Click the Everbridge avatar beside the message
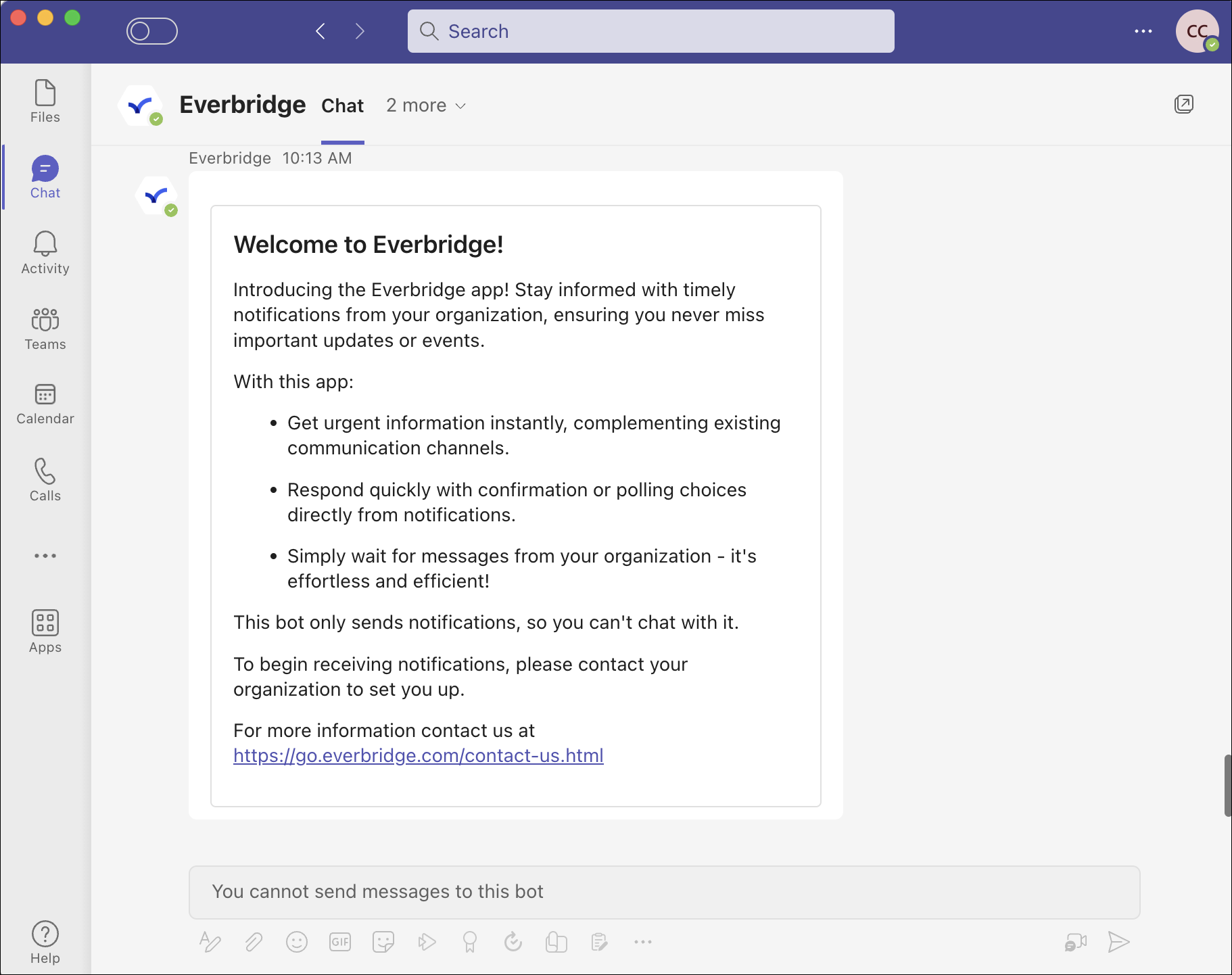The width and height of the screenshot is (1232, 975). [157, 196]
